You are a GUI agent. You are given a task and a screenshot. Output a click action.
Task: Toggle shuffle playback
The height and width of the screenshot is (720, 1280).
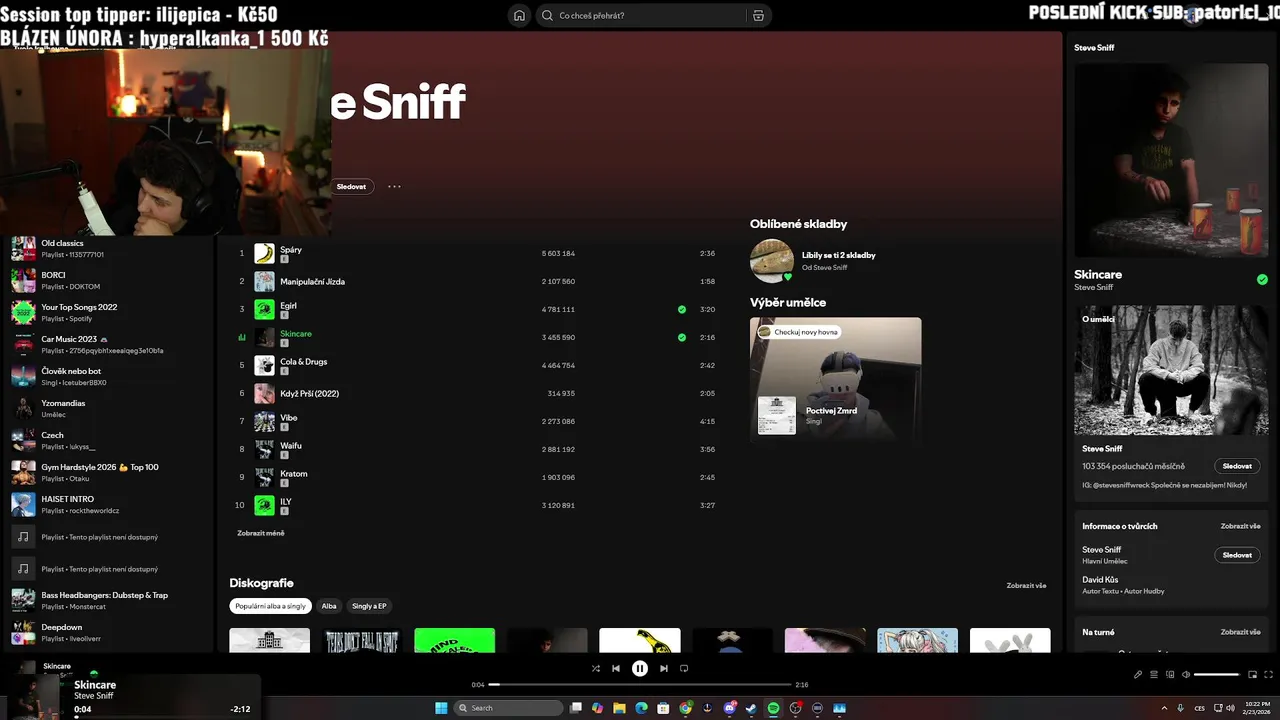[596, 668]
